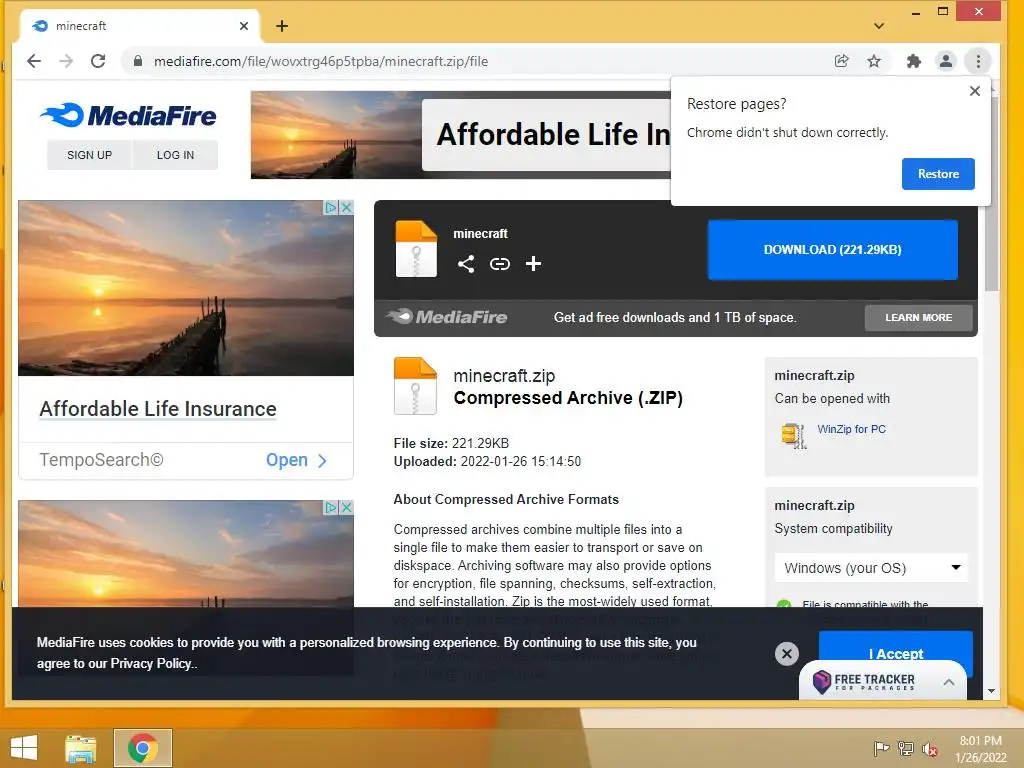Click the MediaFire logo
The height and width of the screenshot is (768, 1024).
128,116
